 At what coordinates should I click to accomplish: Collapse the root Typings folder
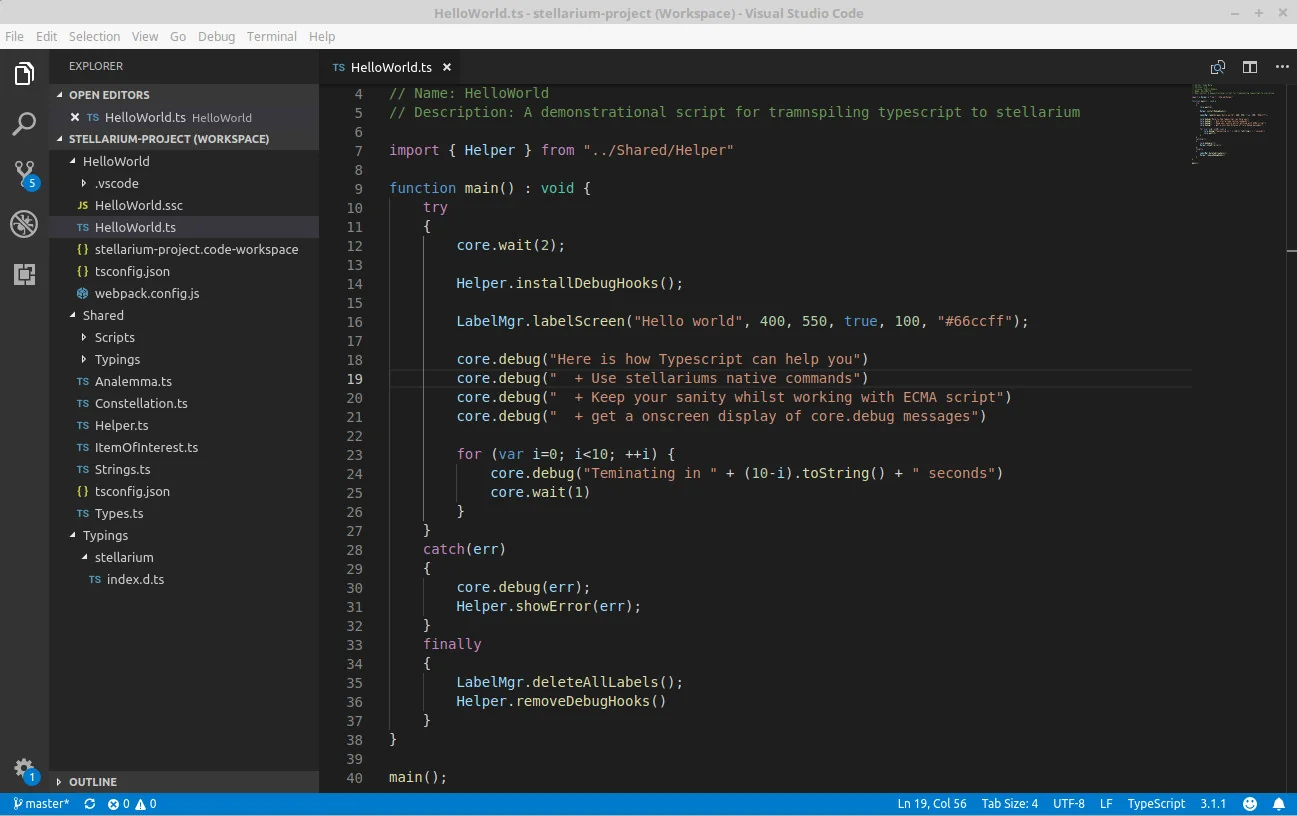pyautogui.click(x=184, y=535)
